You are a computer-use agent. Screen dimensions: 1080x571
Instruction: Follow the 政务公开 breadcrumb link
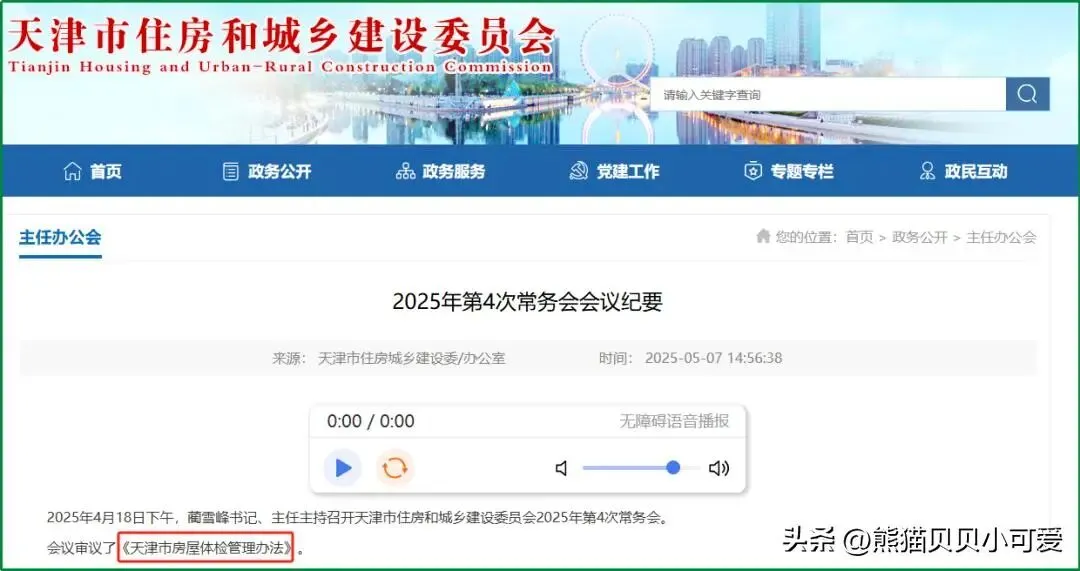920,237
